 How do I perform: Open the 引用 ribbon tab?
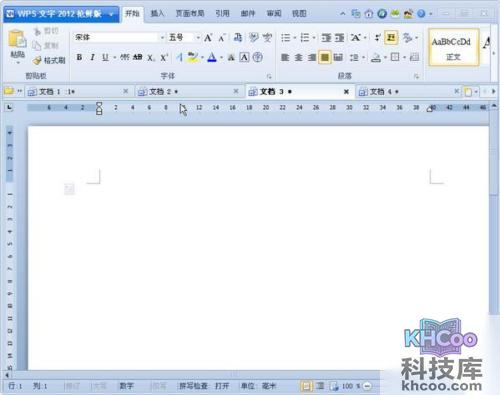(222, 14)
